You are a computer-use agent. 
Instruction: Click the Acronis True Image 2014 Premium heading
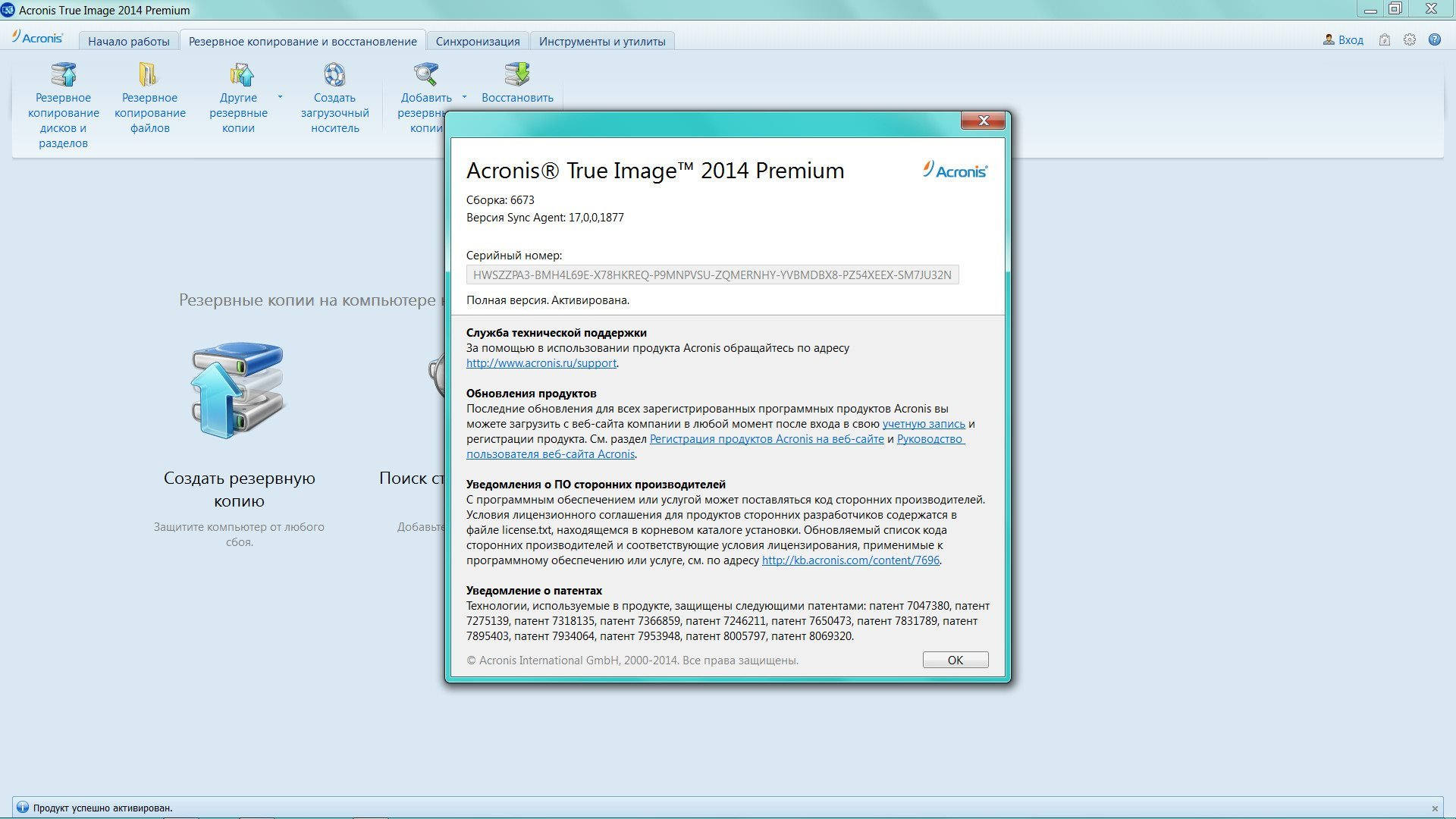click(655, 171)
